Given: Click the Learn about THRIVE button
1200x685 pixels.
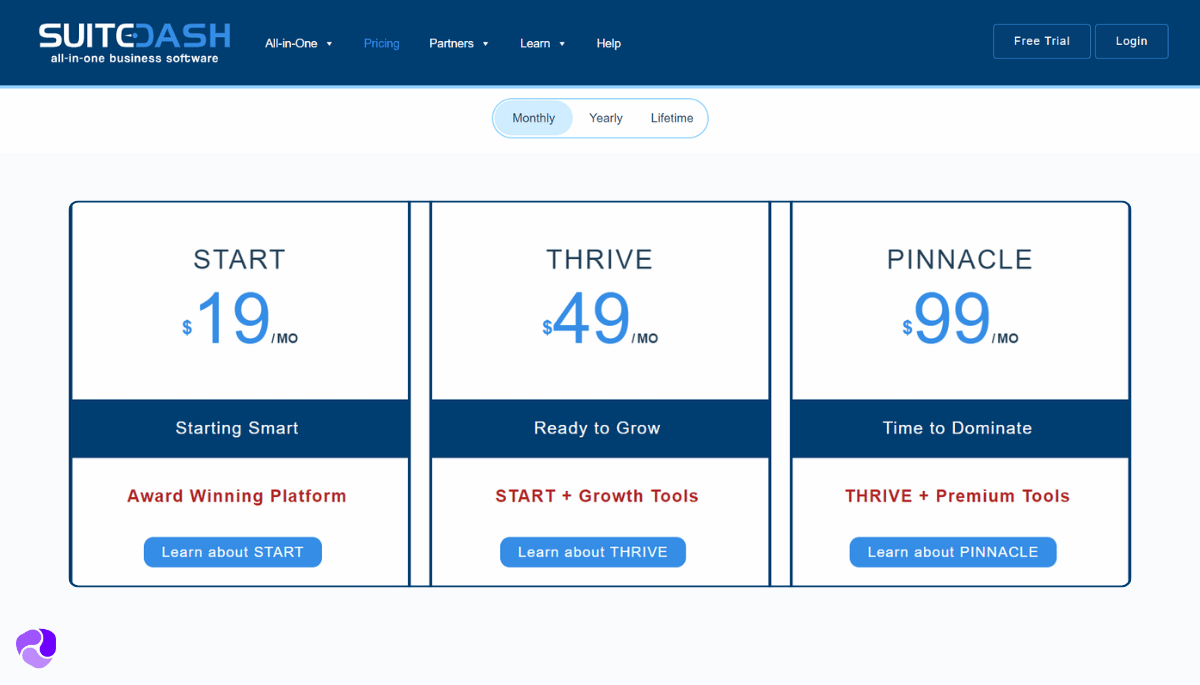Looking at the screenshot, I should pos(592,552).
